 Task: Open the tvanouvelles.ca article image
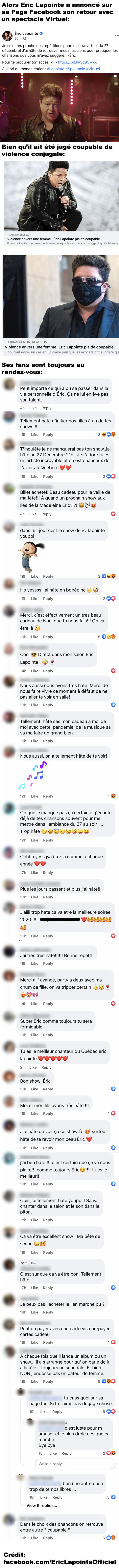coord(59,195)
